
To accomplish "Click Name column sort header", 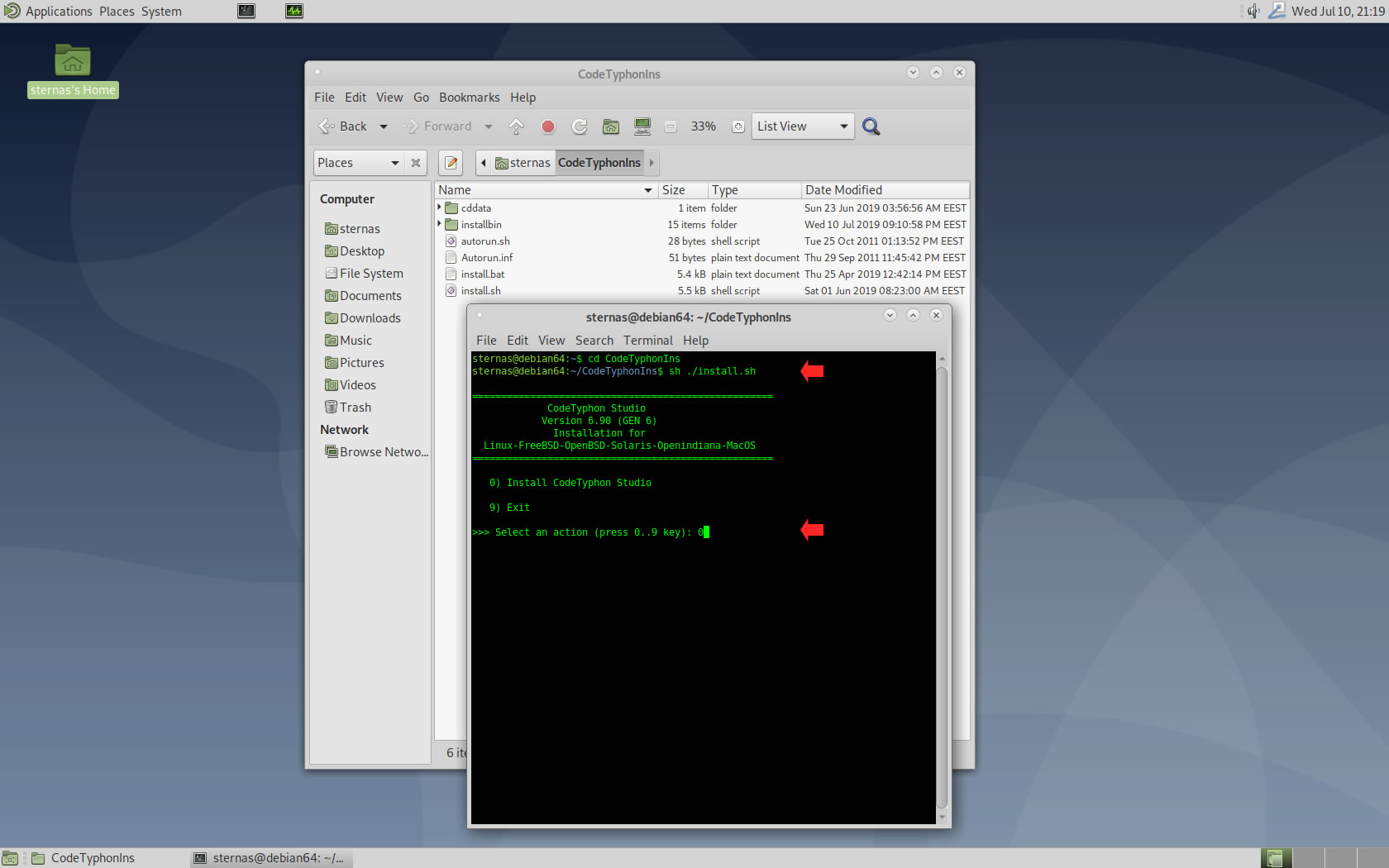I will pos(546,190).
